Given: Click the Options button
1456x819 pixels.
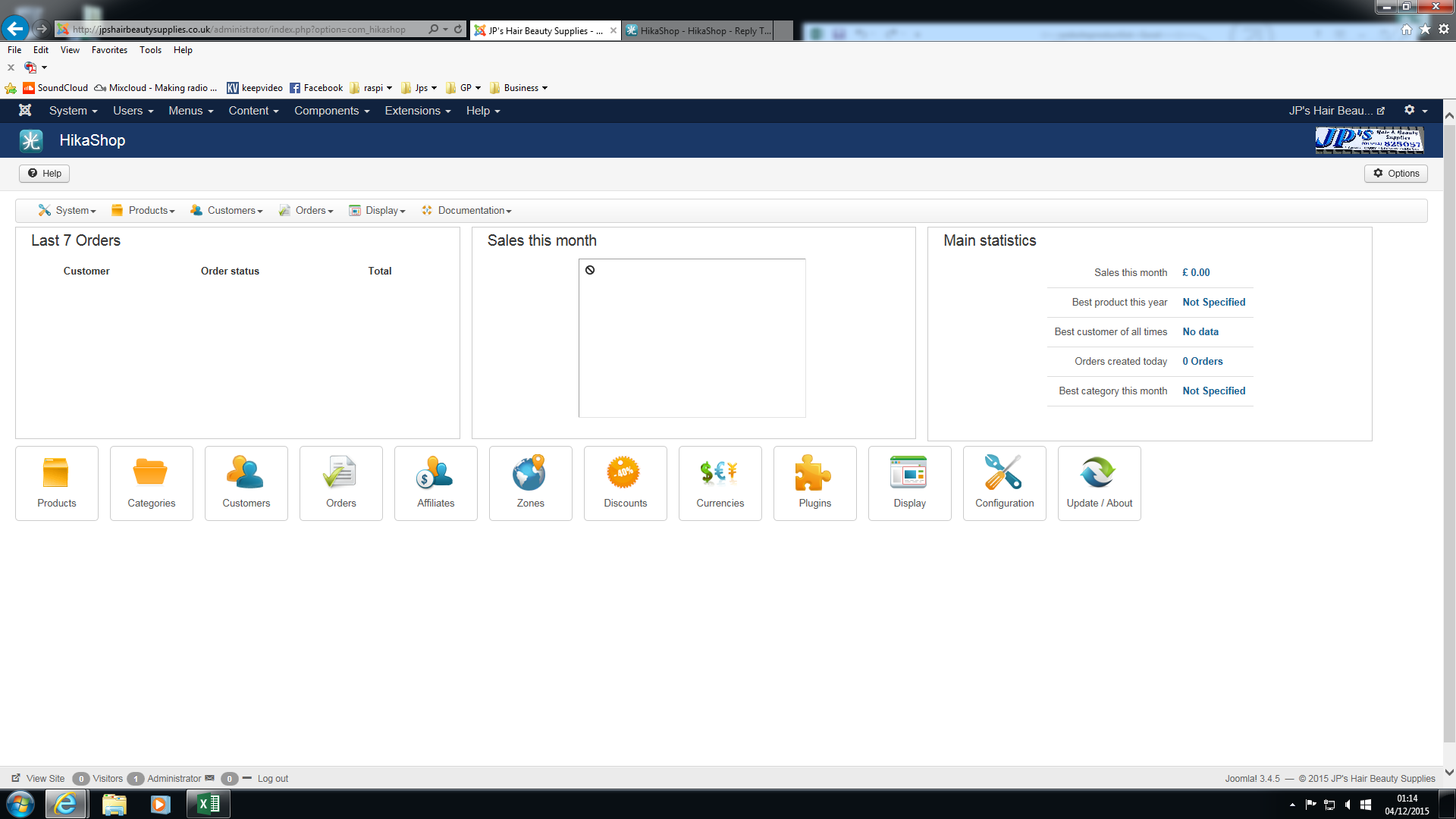Looking at the screenshot, I should (1396, 174).
